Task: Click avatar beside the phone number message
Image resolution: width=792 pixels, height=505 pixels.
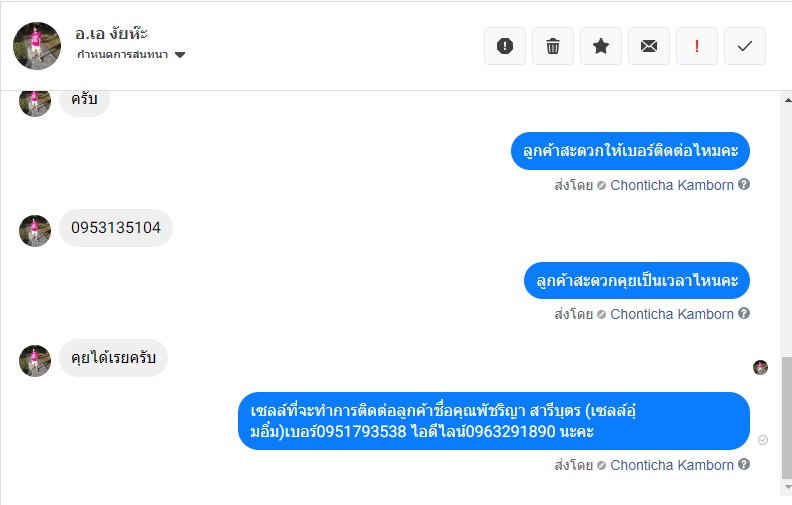Action: coord(35,230)
